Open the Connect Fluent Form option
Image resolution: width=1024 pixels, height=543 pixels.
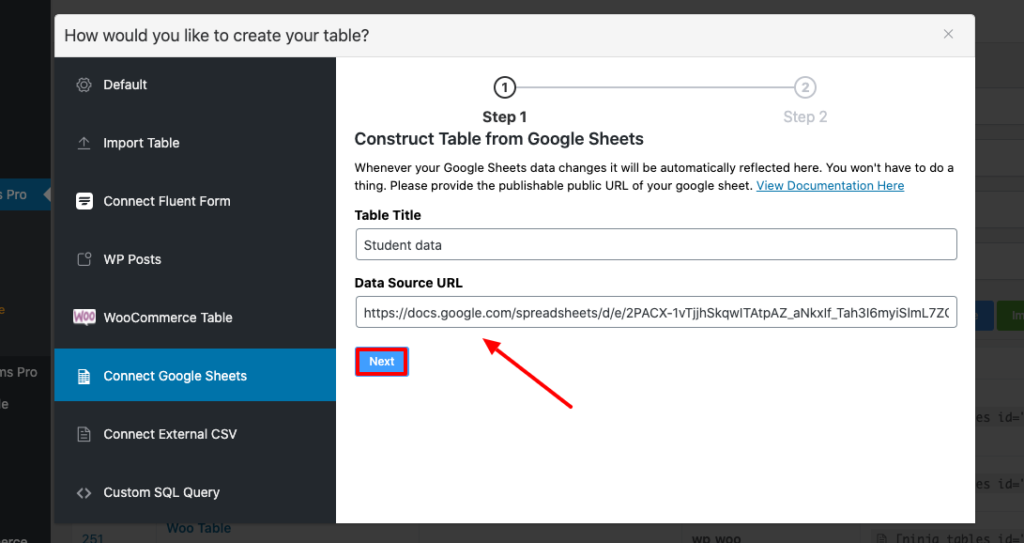167,201
